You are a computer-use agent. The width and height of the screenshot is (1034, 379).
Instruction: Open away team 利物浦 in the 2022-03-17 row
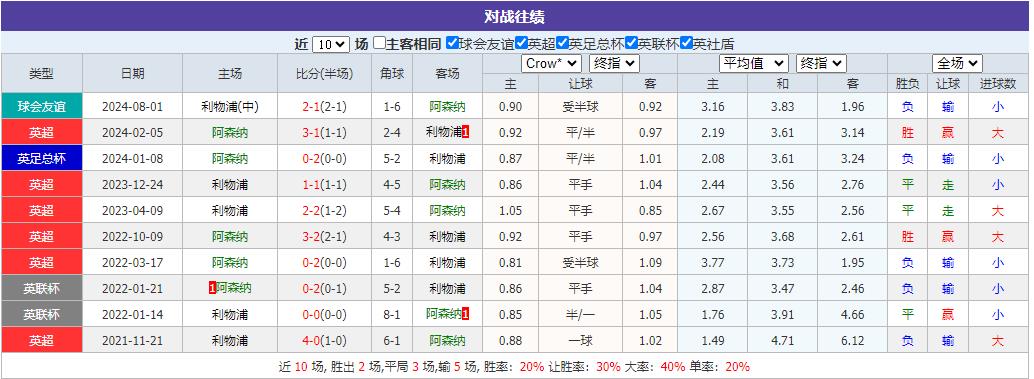pos(447,262)
